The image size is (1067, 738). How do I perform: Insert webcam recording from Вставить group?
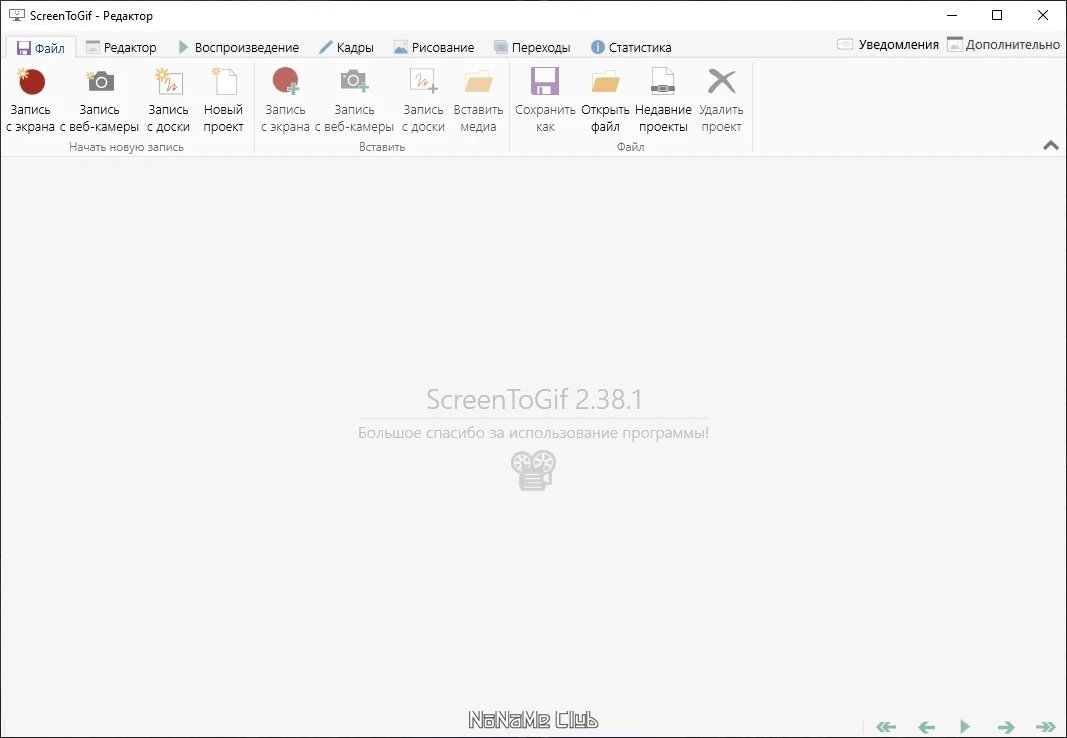(x=354, y=100)
